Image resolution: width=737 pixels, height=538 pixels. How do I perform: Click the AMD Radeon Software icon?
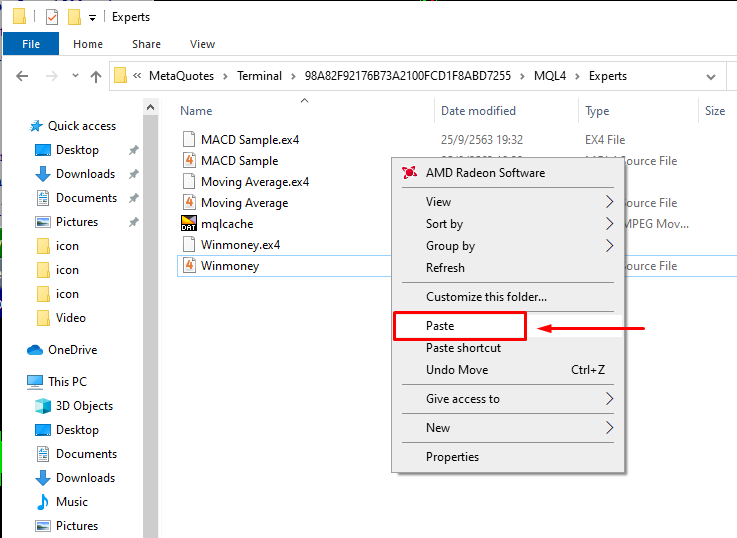pos(409,173)
